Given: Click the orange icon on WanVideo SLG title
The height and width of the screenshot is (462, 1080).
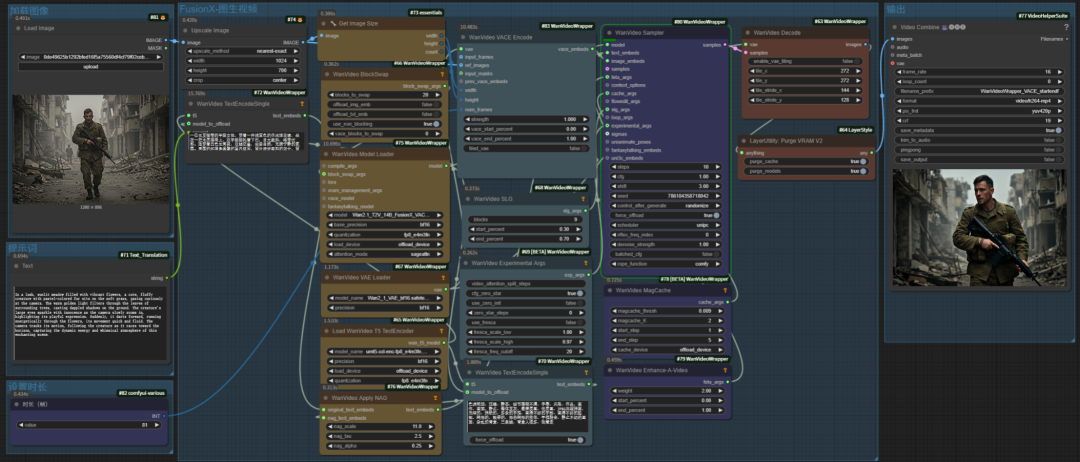Looking at the screenshot, I should tap(583, 199).
